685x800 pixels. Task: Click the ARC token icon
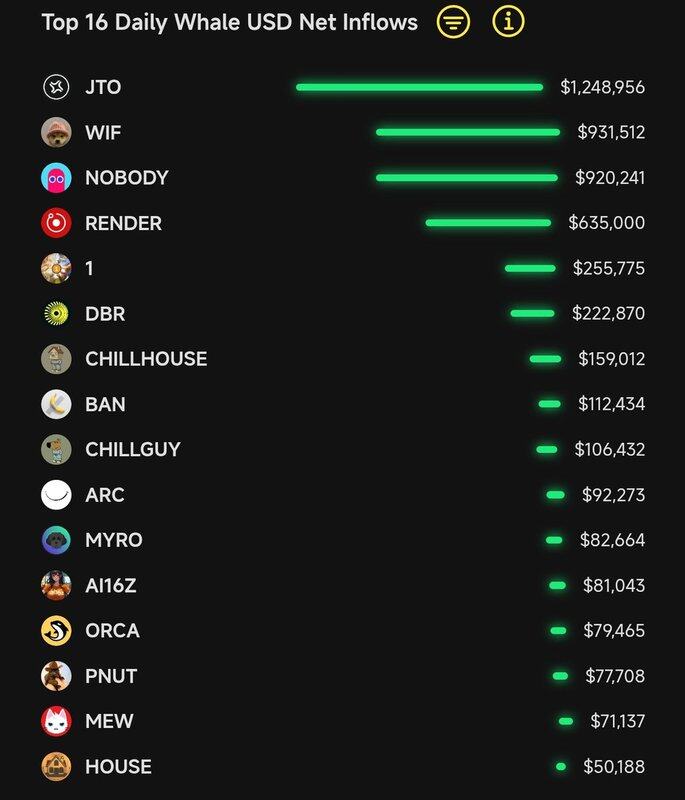tap(56, 495)
